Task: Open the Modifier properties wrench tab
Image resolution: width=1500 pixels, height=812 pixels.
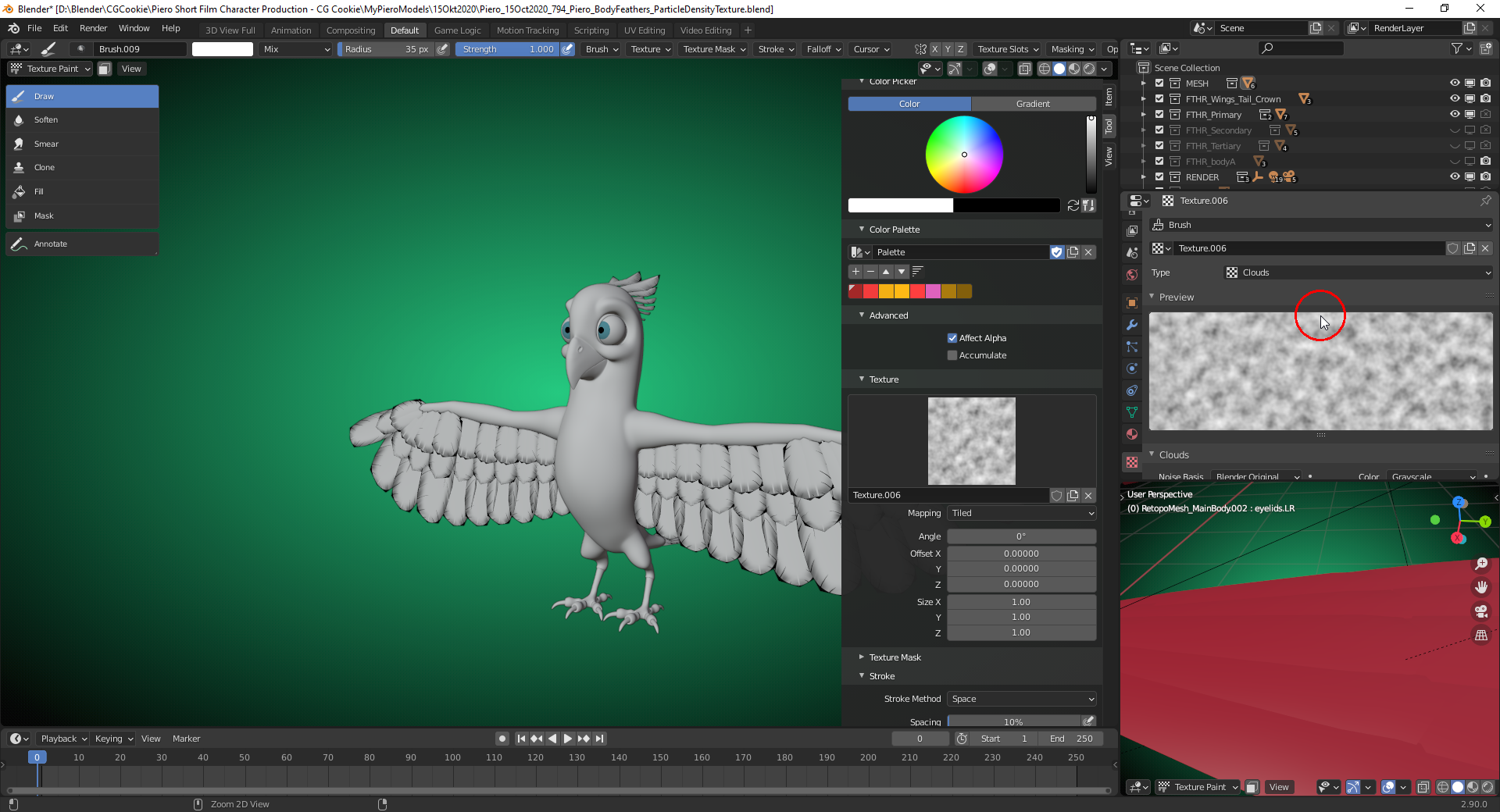Action: (x=1131, y=325)
